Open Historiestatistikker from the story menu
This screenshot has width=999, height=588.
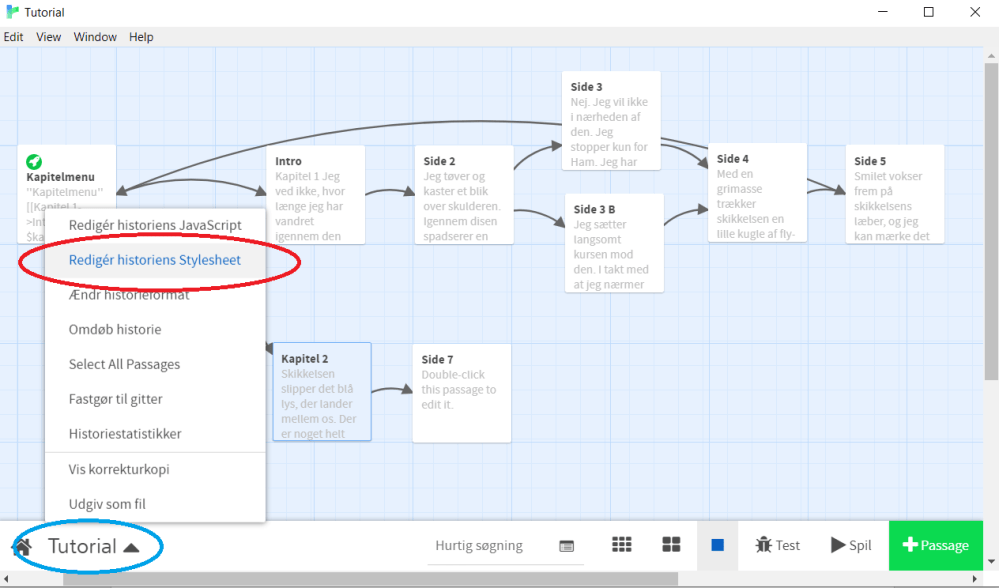(x=125, y=434)
